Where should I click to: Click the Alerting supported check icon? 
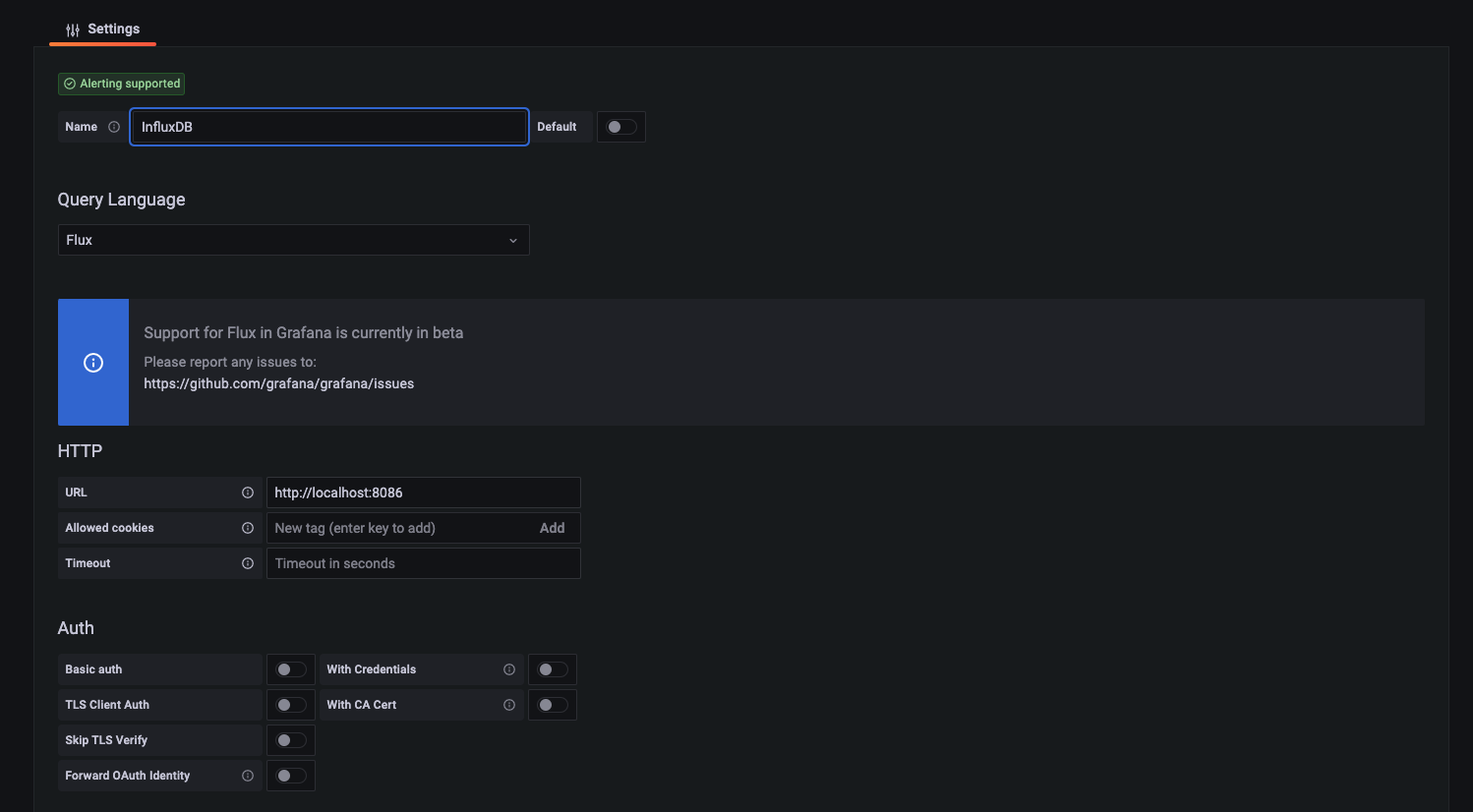pyautogui.click(x=70, y=84)
